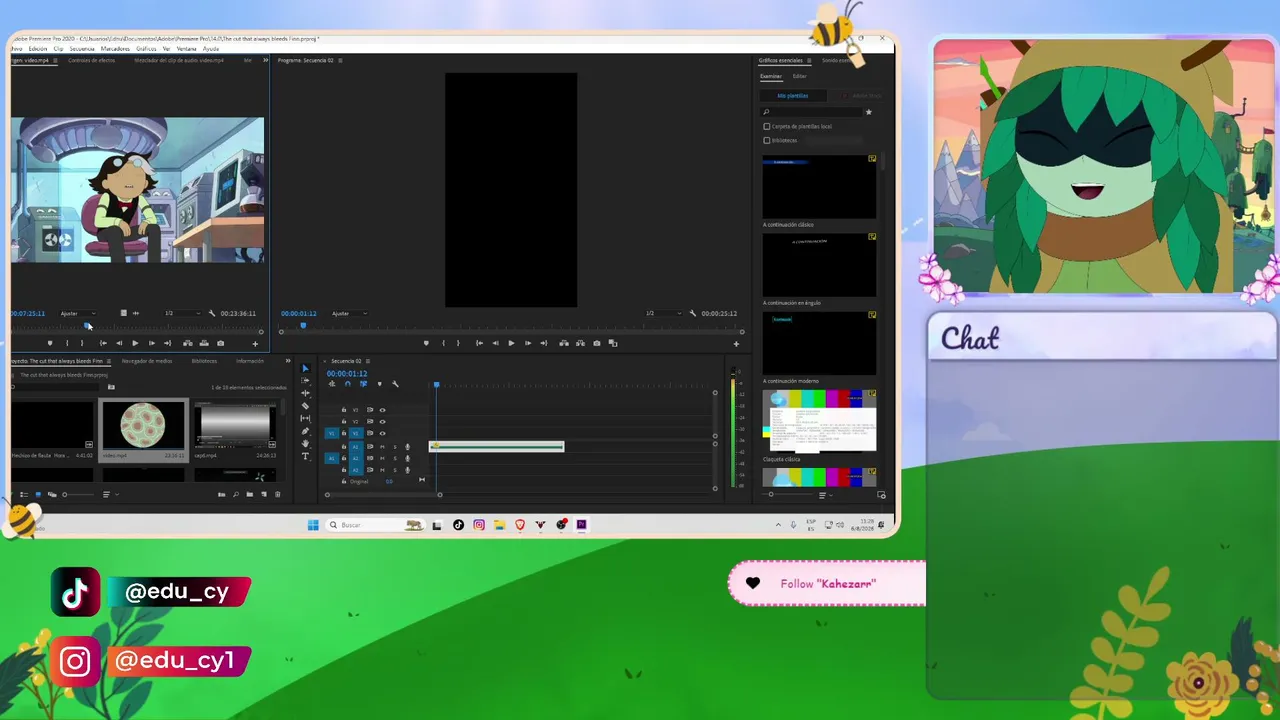Toggle linked selection in timeline header
Viewport: 1280px width, 720px height.
[363, 384]
